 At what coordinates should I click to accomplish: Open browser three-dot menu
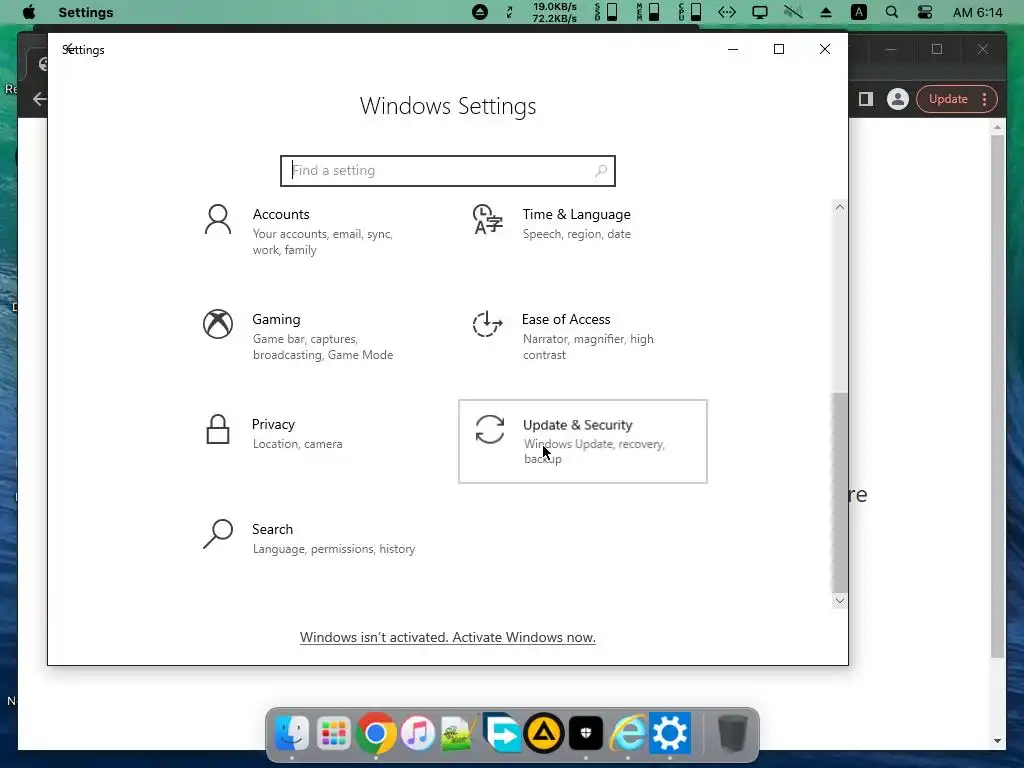coord(984,99)
